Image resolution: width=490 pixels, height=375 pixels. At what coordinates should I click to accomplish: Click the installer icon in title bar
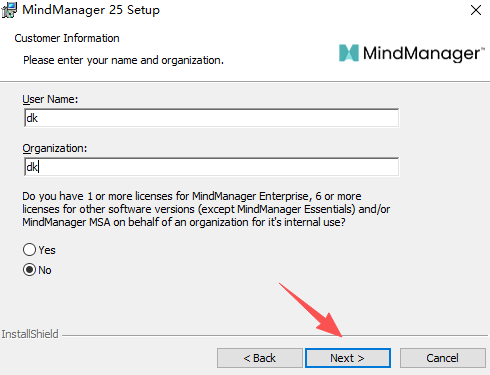[x=9, y=10]
